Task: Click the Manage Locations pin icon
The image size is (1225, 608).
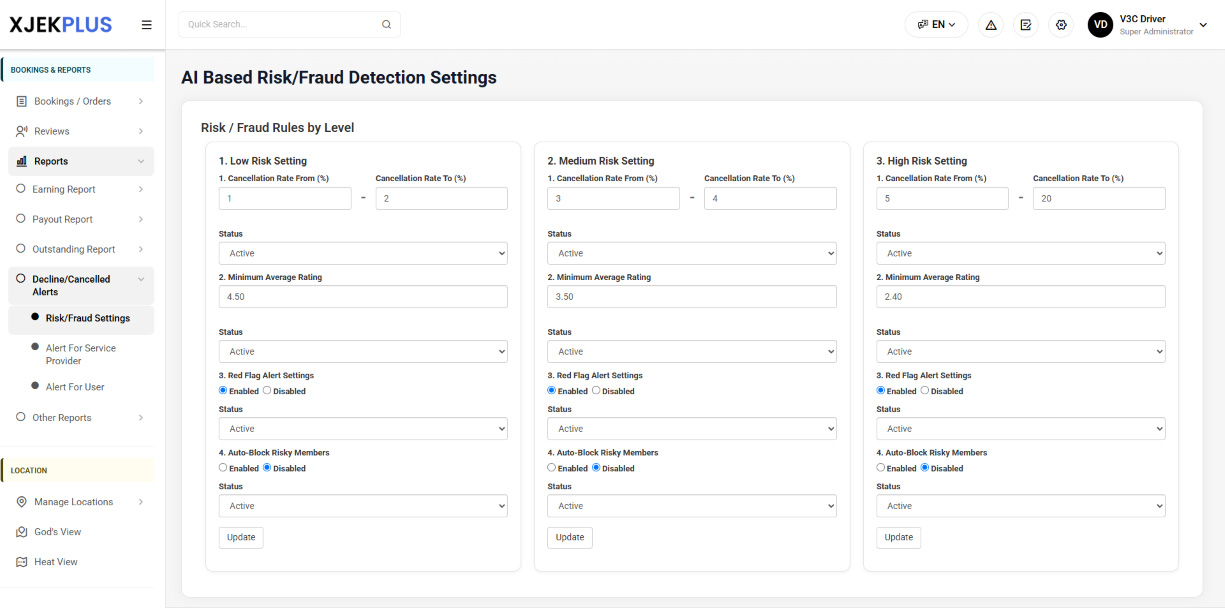Action: point(22,502)
